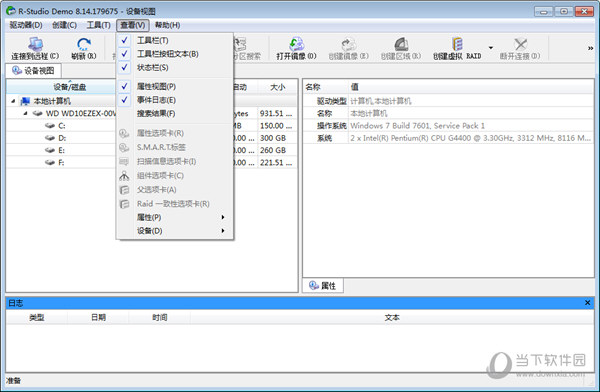600x392 pixels.
Task: Select the Intel Pentium CPU G4400 value
Action: [470, 138]
